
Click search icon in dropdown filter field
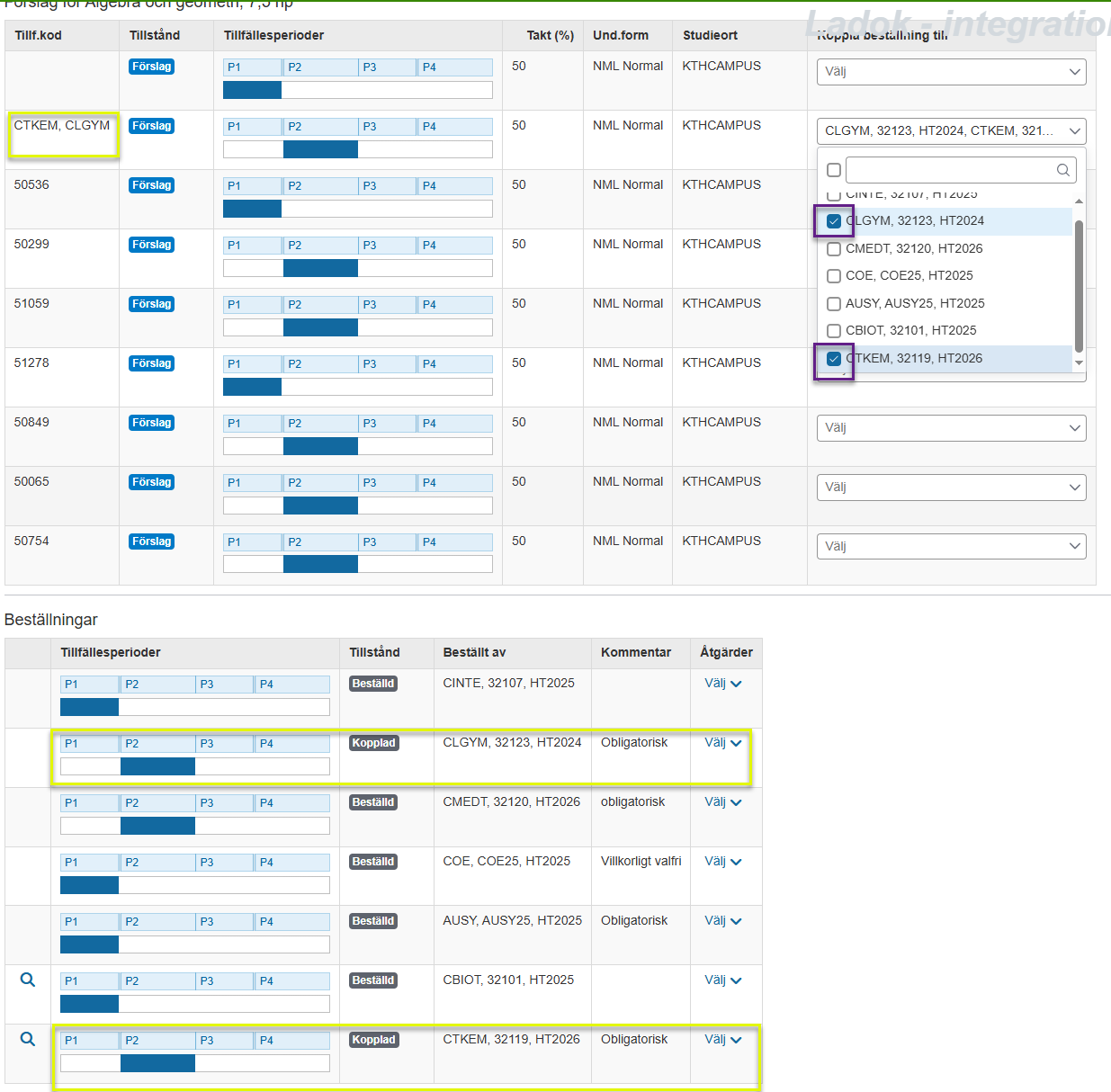pyautogui.click(x=1062, y=170)
